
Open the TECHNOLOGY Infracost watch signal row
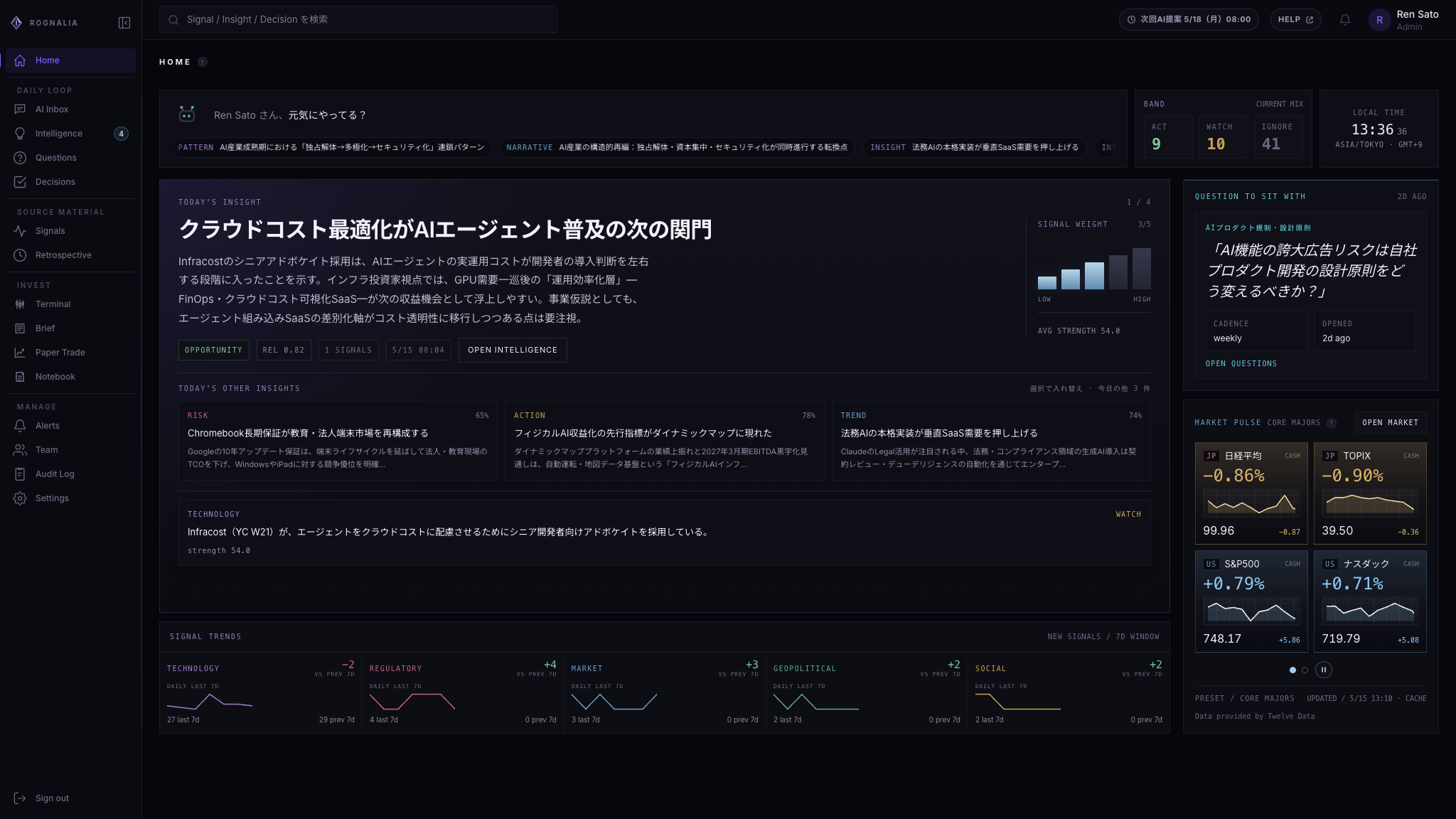(665, 532)
